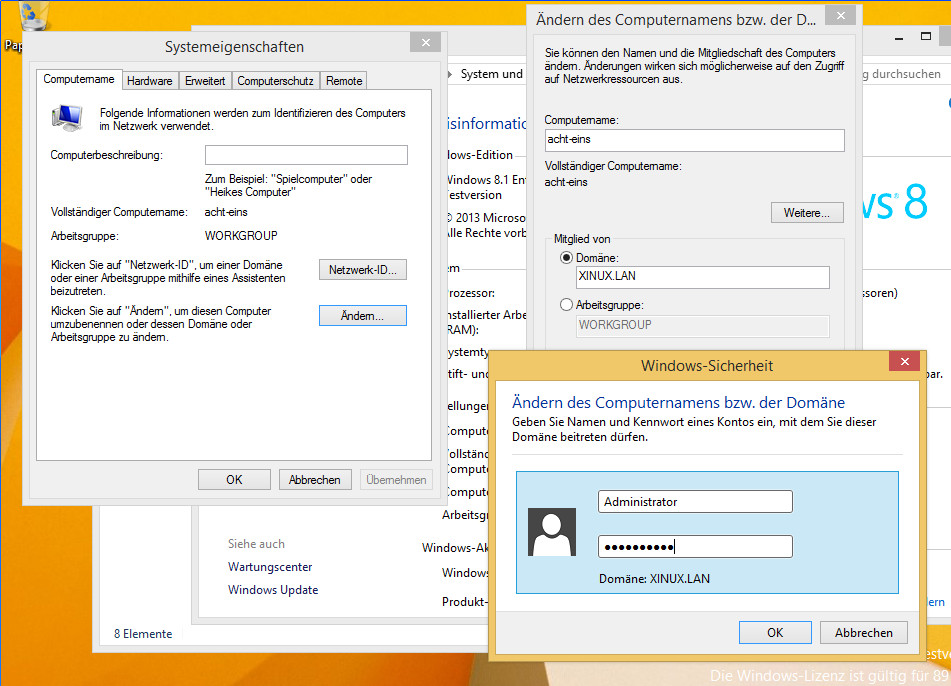
Task: Select the Arbeitsgruppe radio button
Action: 566,304
